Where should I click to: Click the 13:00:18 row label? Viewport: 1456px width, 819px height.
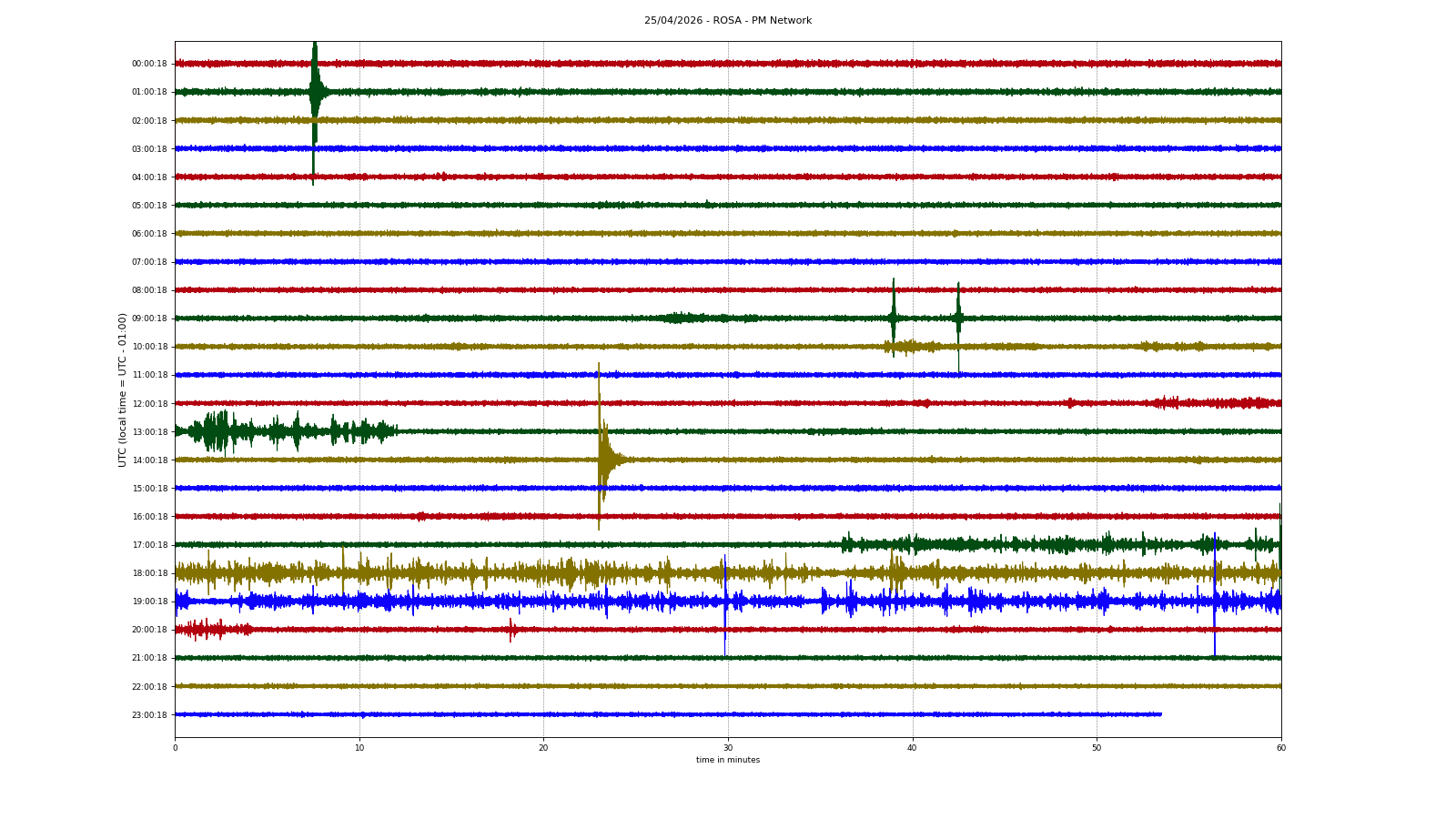pos(149,432)
